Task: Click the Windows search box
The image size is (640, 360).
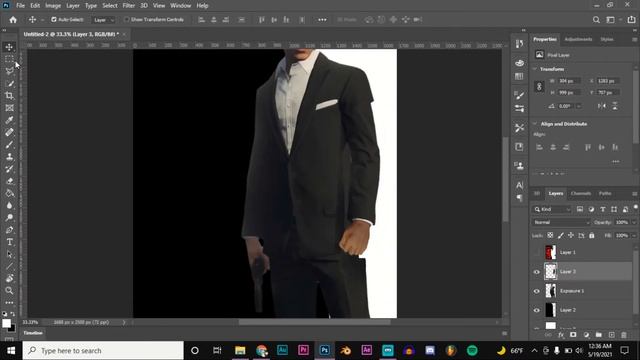Action: click(103, 351)
